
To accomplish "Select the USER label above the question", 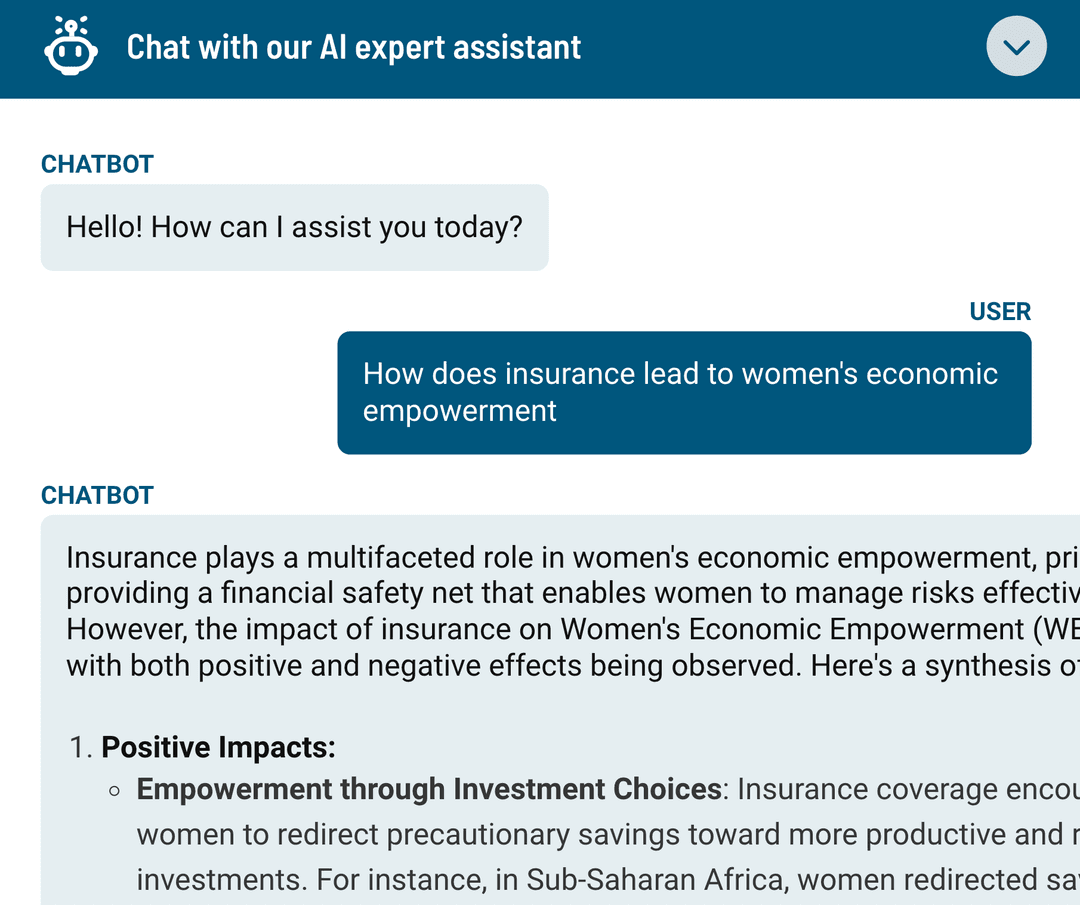I will coord(999,311).
